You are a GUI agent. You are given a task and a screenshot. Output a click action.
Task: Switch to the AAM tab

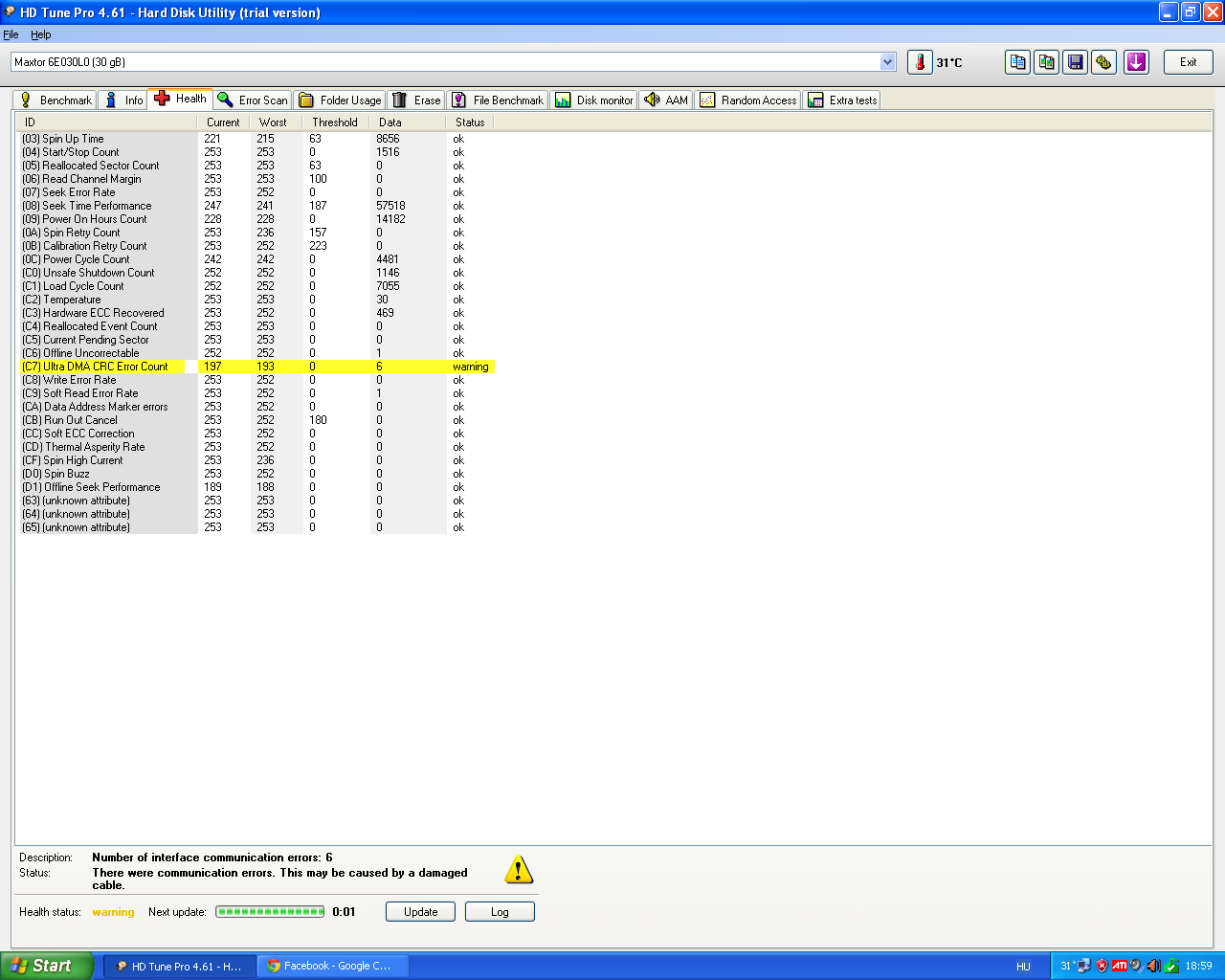(x=666, y=100)
